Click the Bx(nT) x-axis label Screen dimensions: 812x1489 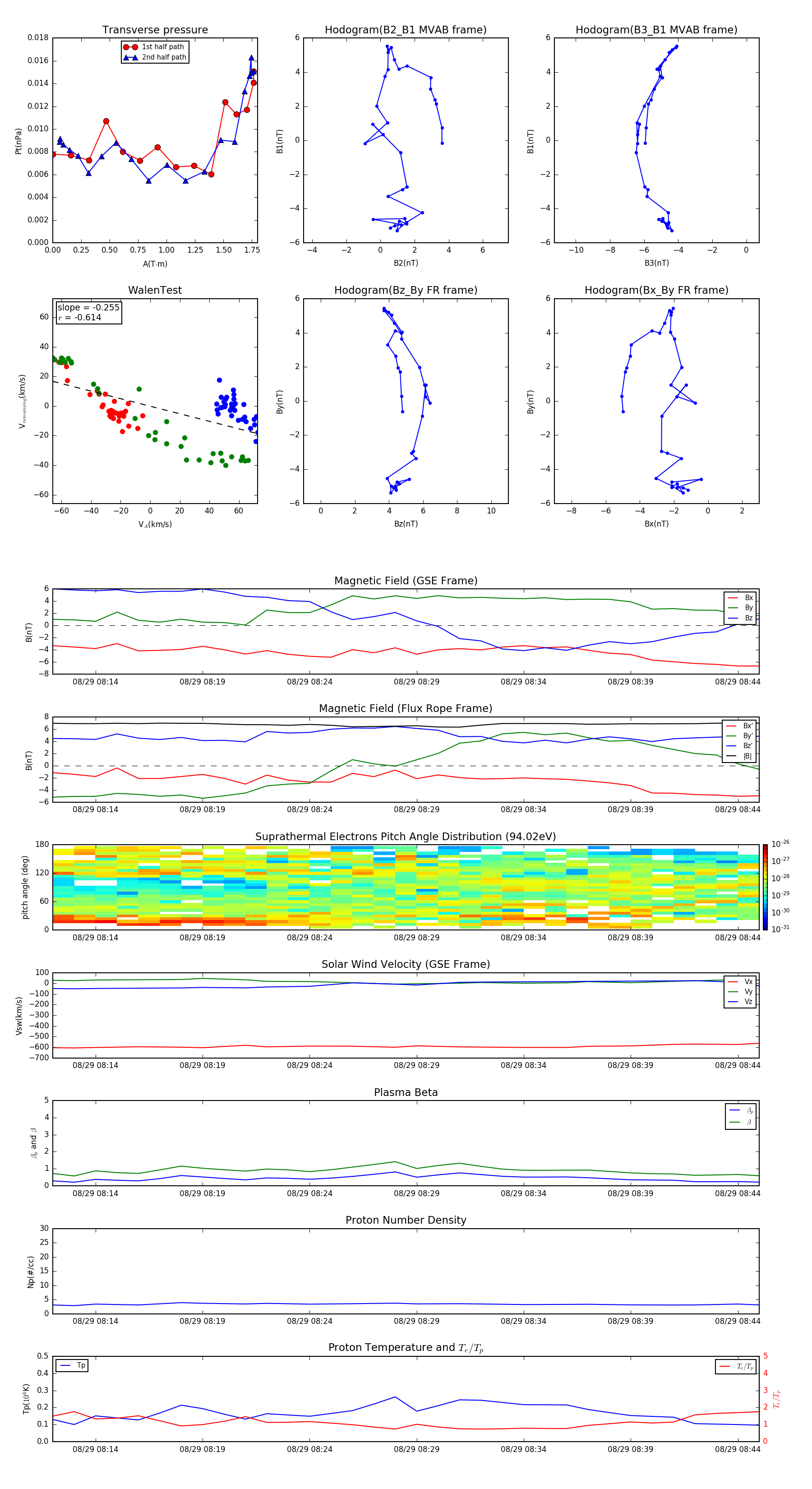pos(656,524)
